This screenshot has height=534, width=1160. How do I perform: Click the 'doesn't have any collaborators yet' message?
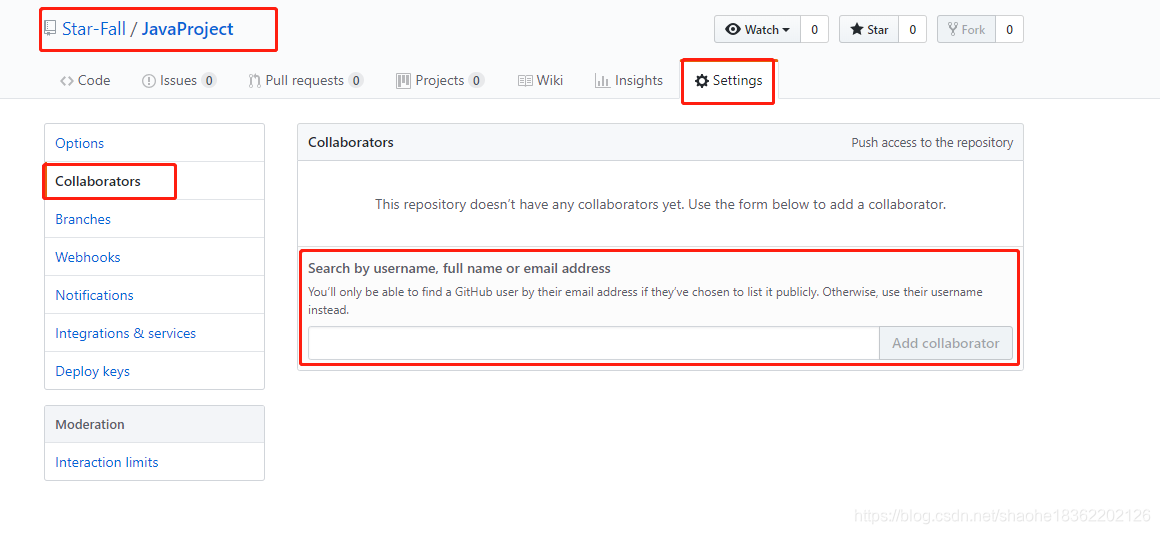tap(660, 204)
